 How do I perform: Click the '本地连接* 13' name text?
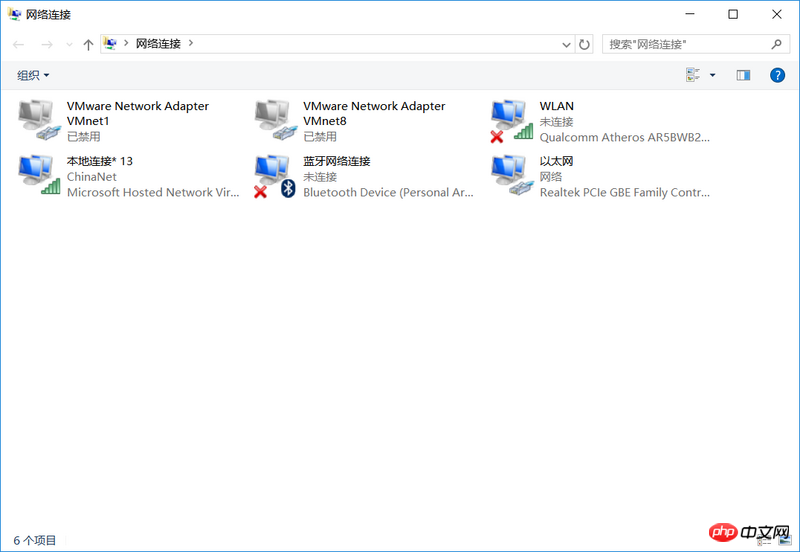pyautogui.click(x=99, y=161)
